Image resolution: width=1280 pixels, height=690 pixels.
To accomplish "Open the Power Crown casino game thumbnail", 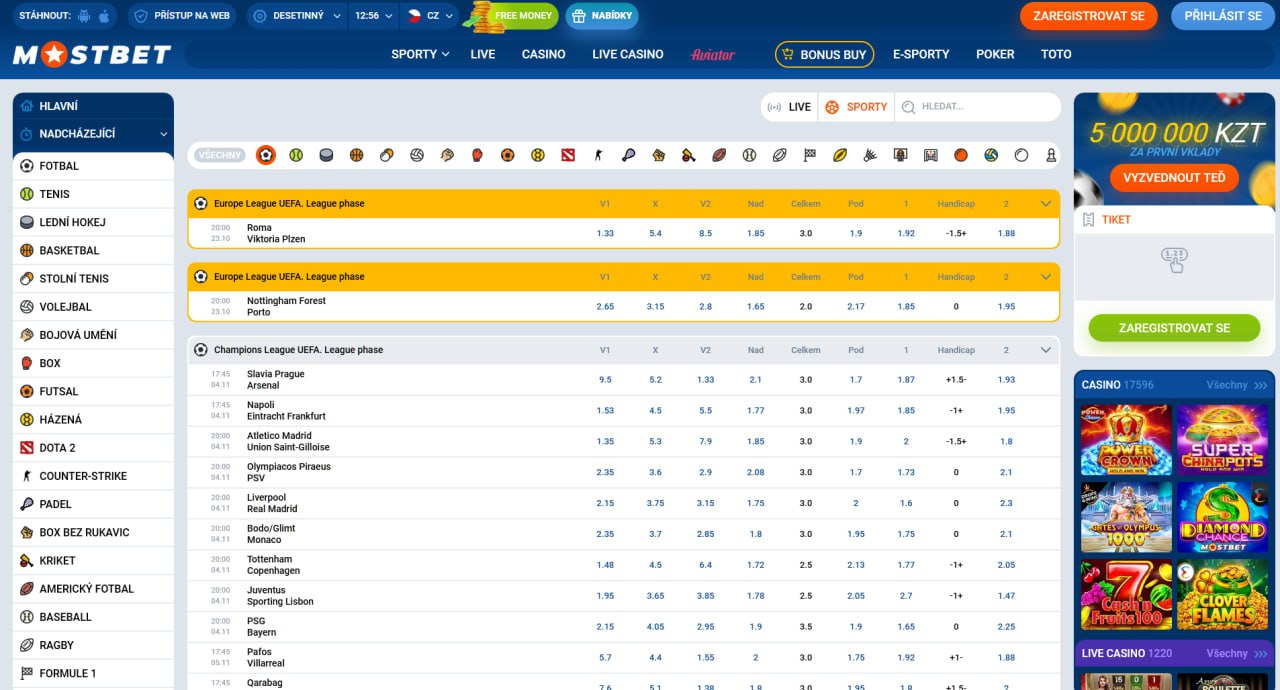I will pyautogui.click(x=1126, y=439).
